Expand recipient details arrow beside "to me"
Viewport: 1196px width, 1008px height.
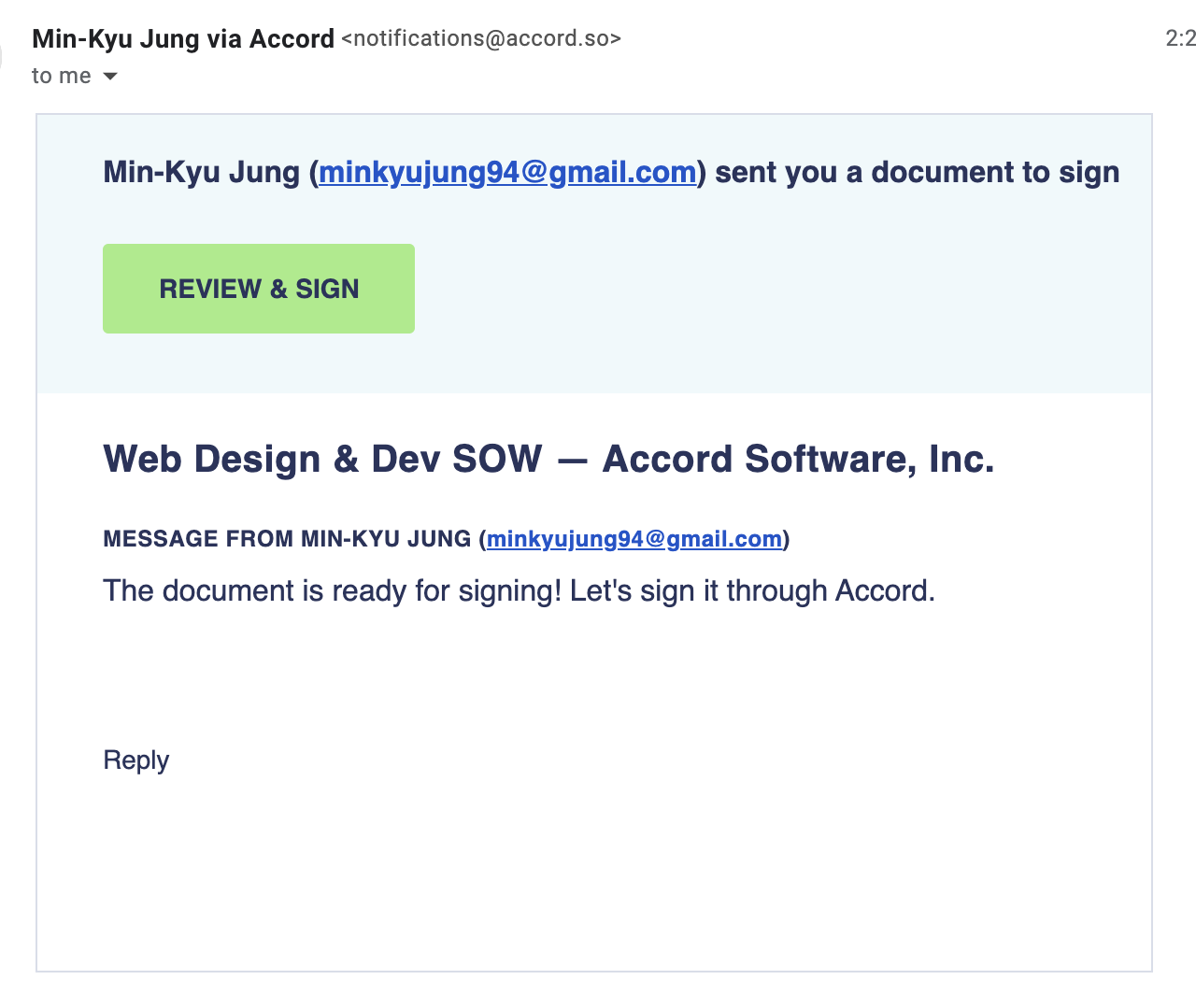click(x=110, y=77)
